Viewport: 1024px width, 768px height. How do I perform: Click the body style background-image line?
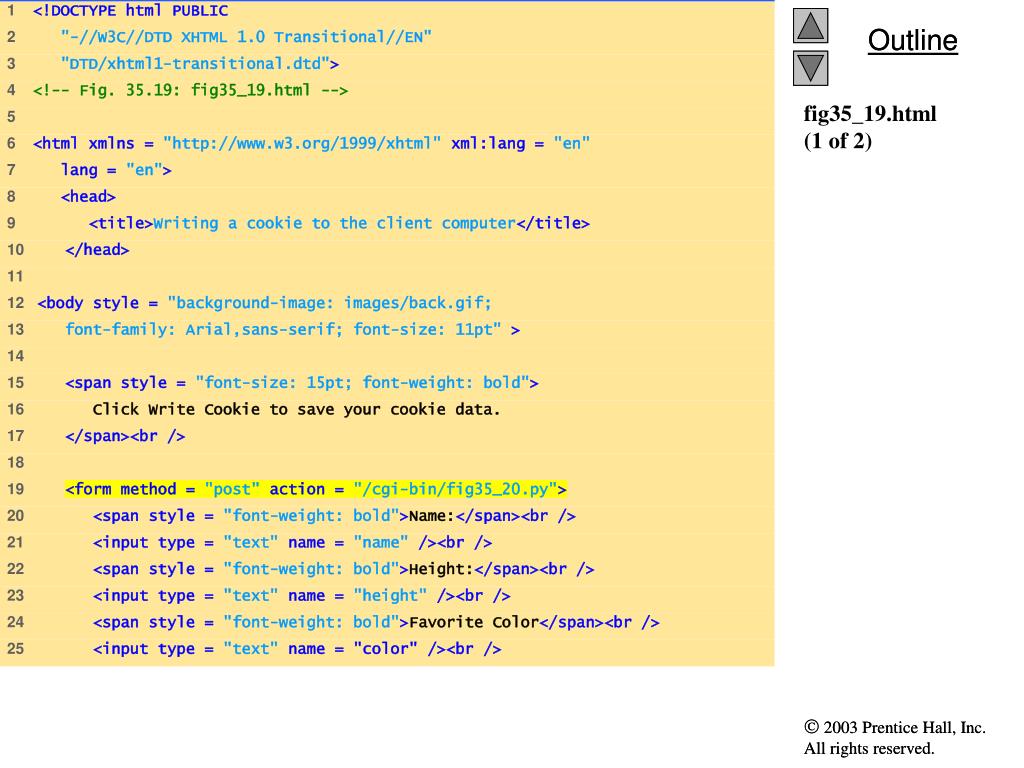(264, 303)
